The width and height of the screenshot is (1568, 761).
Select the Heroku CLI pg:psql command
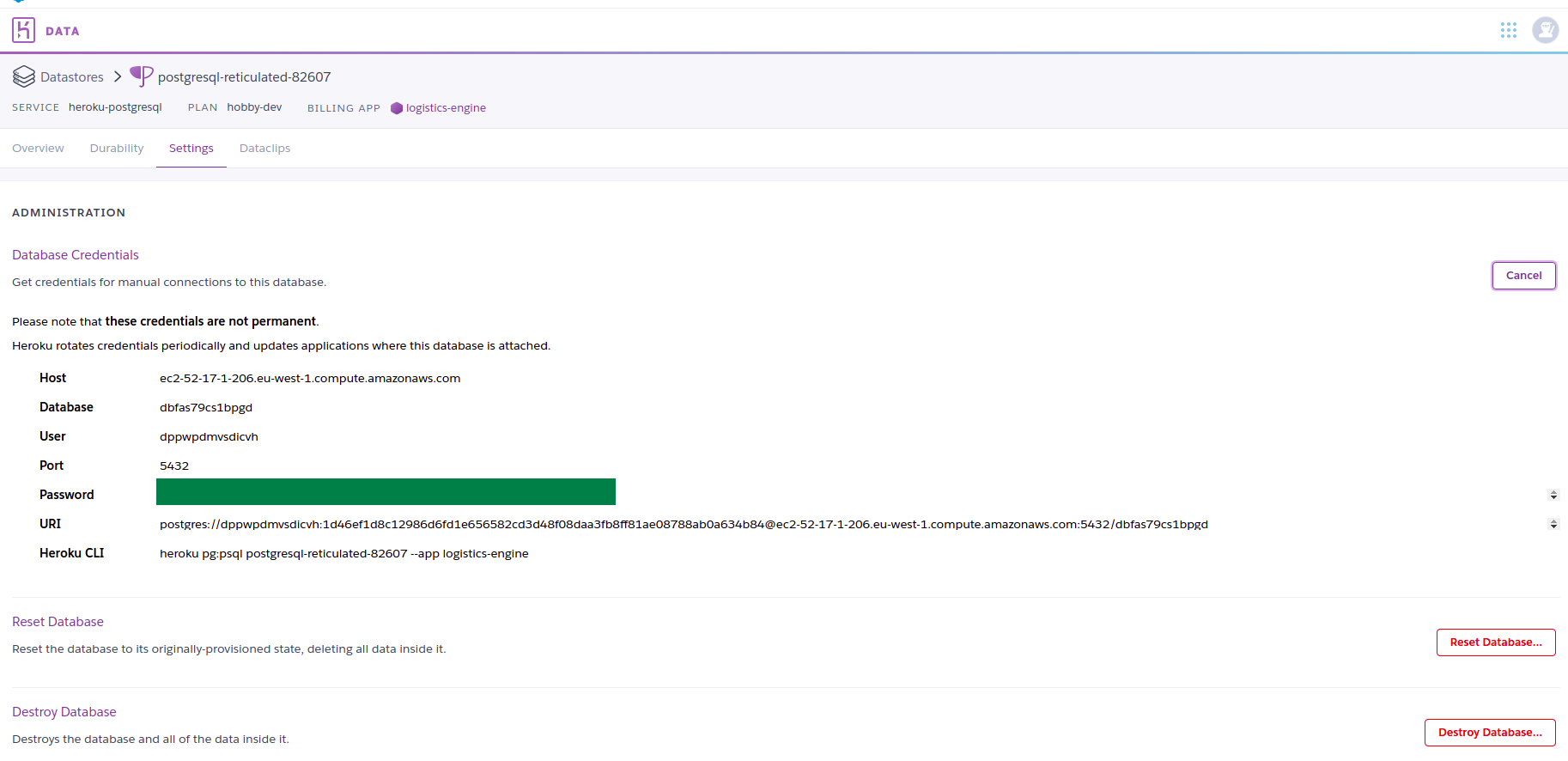(x=344, y=554)
